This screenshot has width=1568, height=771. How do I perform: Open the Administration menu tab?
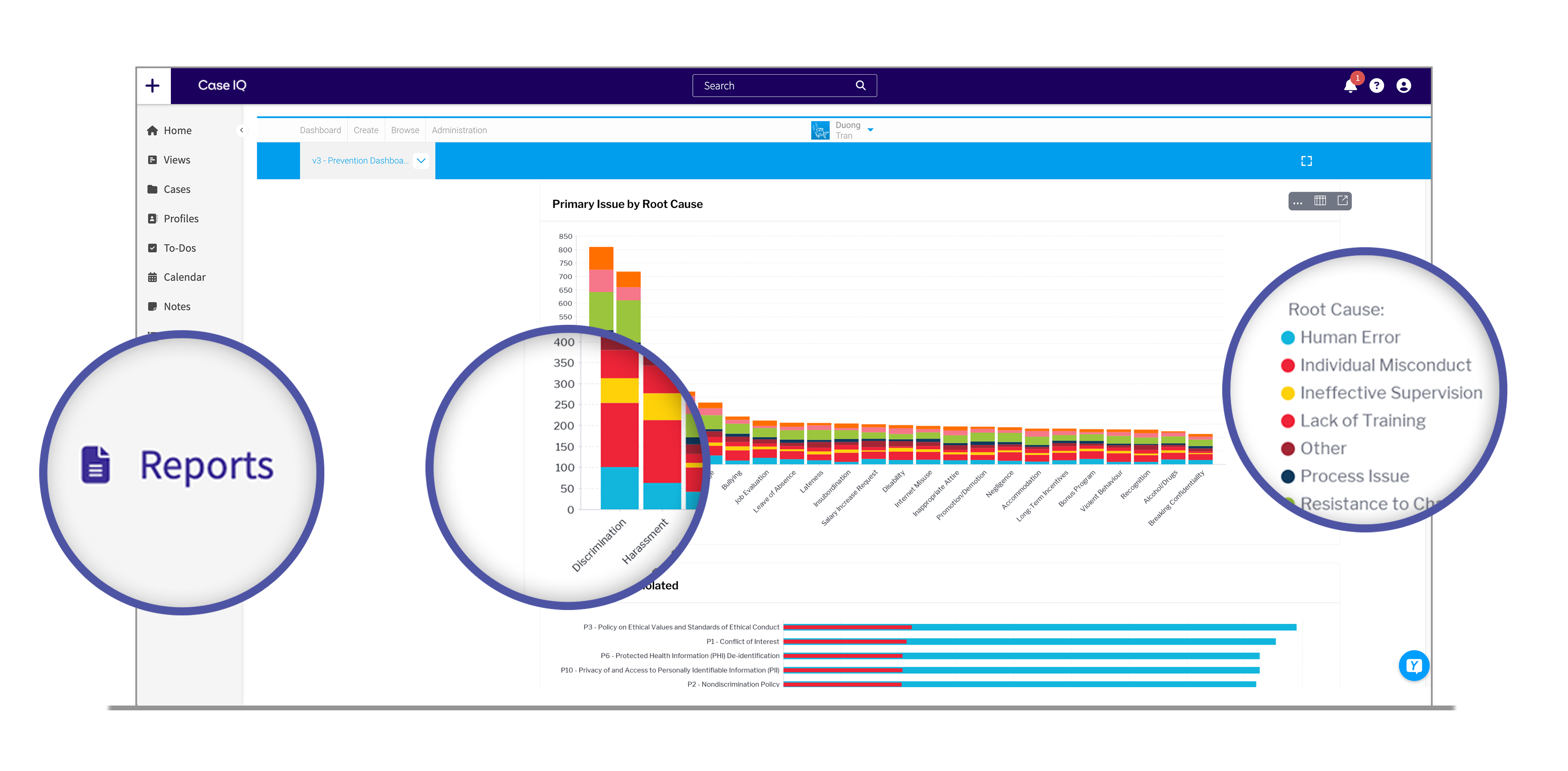tap(459, 130)
